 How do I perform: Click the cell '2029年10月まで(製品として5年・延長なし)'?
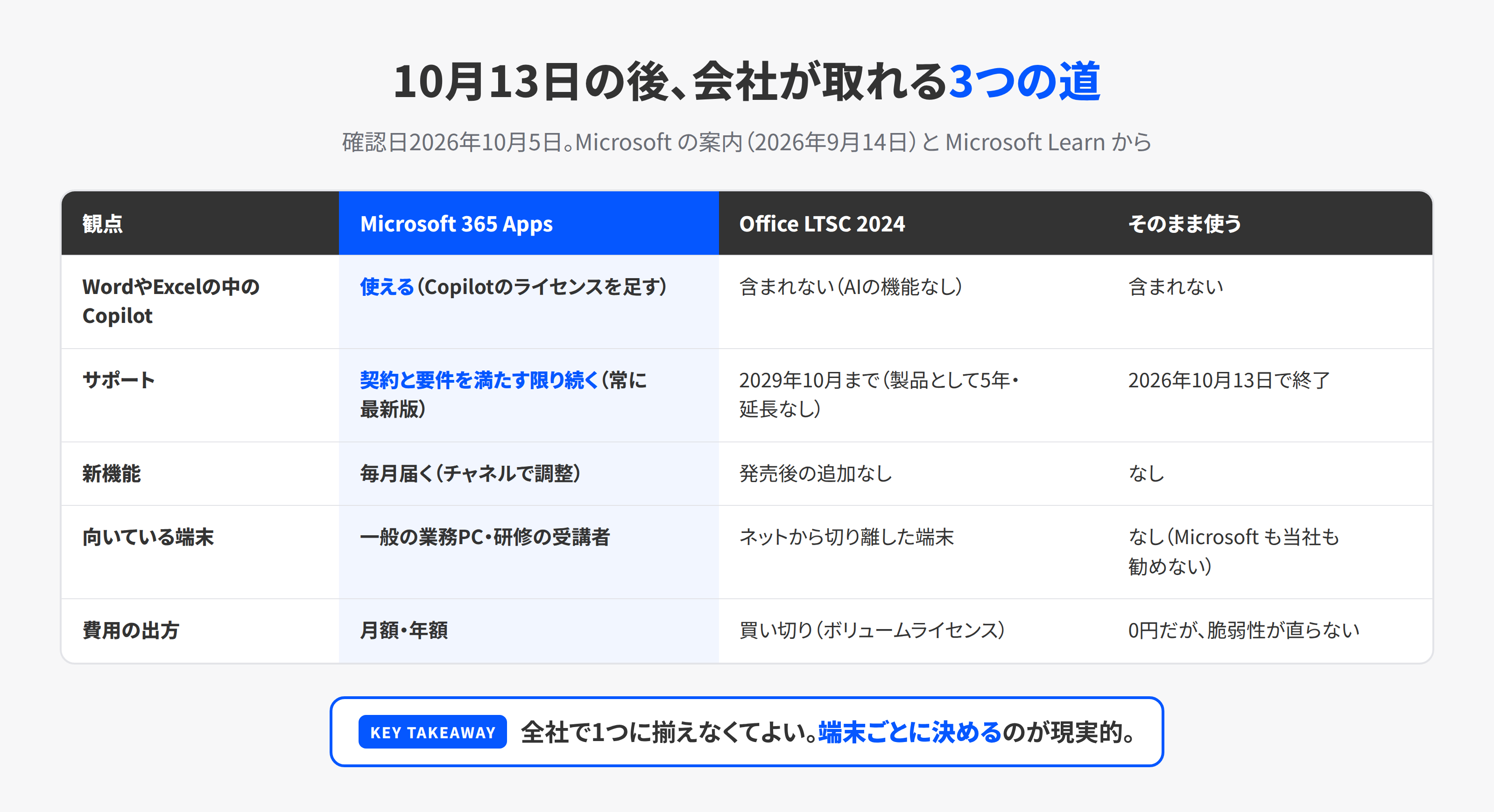coord(914,395)
